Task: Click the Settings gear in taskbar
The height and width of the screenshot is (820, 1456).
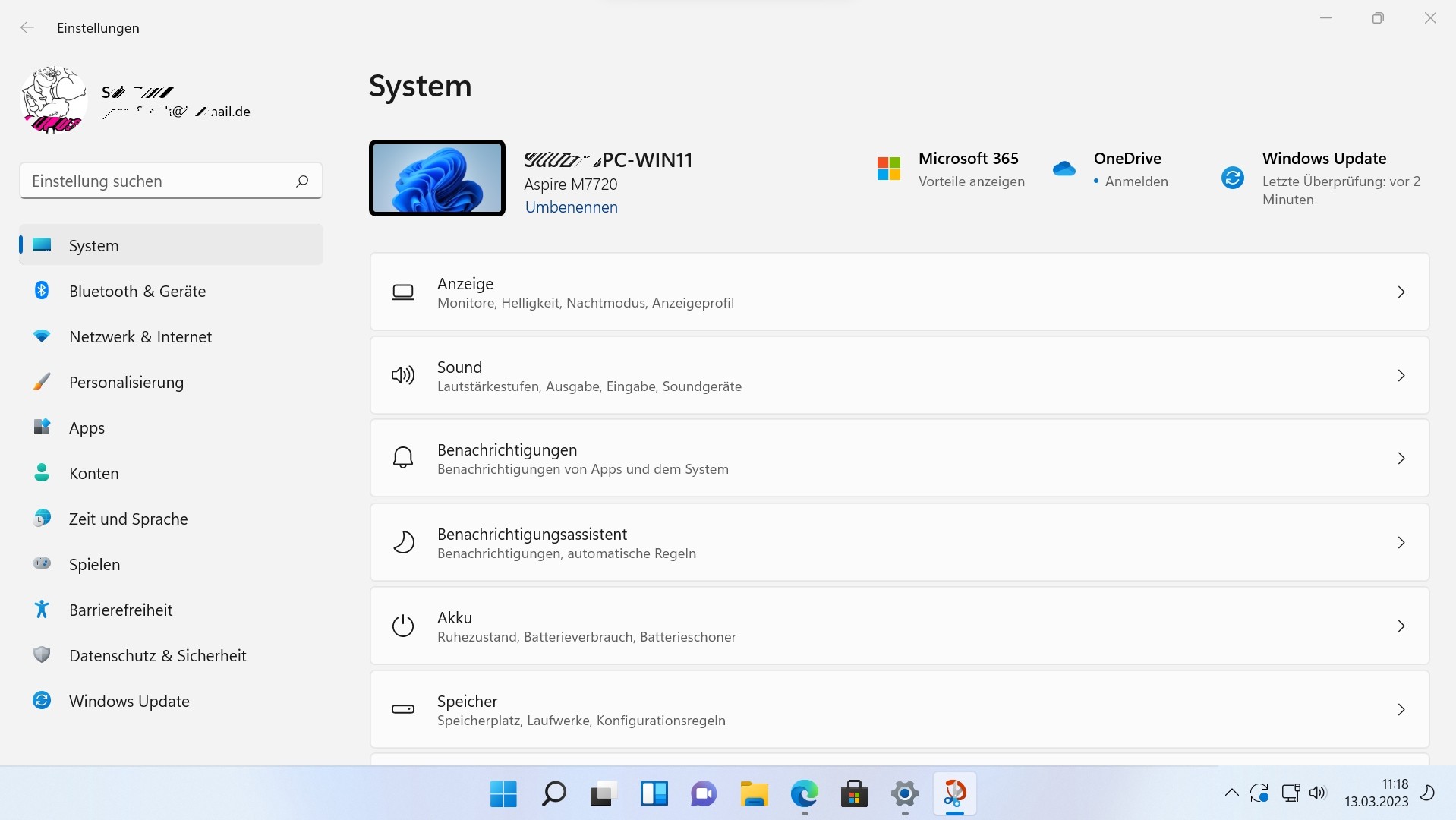Action: pyautogui.click(x=904, y=794)
